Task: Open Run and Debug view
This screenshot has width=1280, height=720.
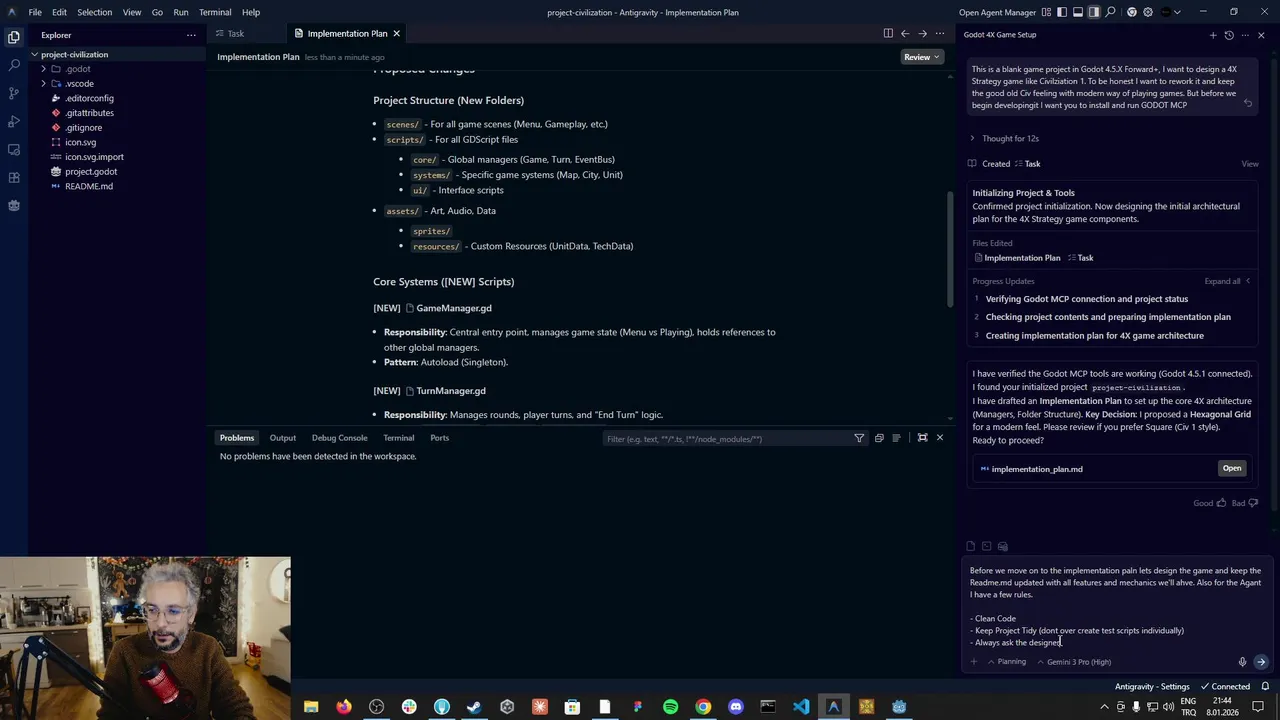Action: tap(14, 121)
